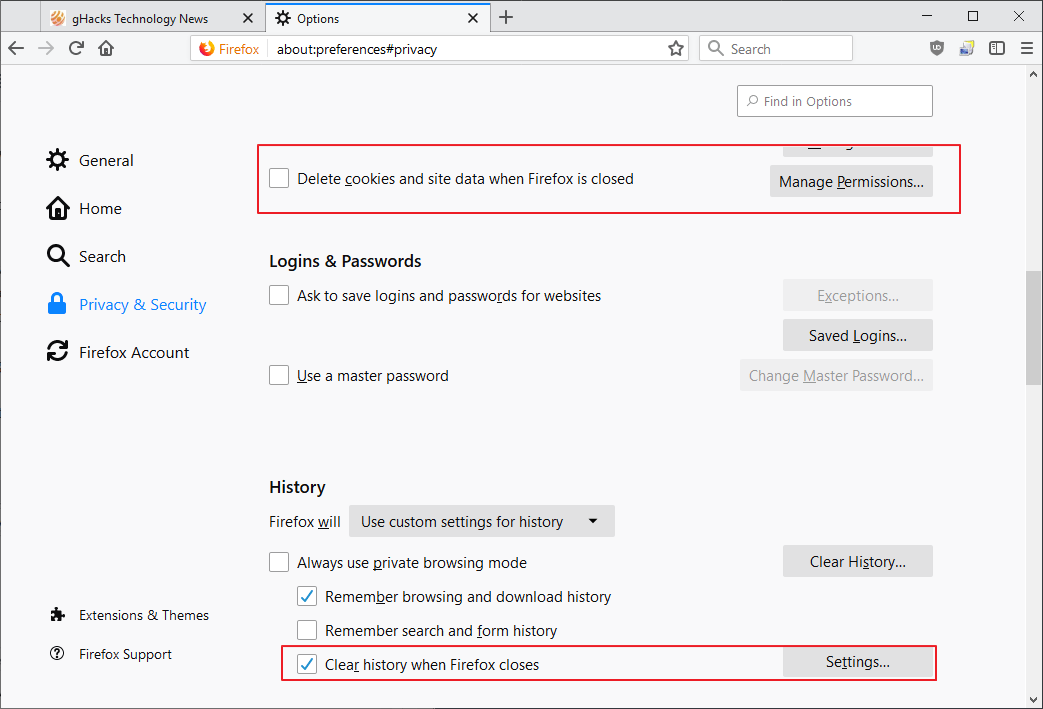This screenshot has height=709, width=1043.
Task: Click the Manage Permissions button
Action: (851, 182)
